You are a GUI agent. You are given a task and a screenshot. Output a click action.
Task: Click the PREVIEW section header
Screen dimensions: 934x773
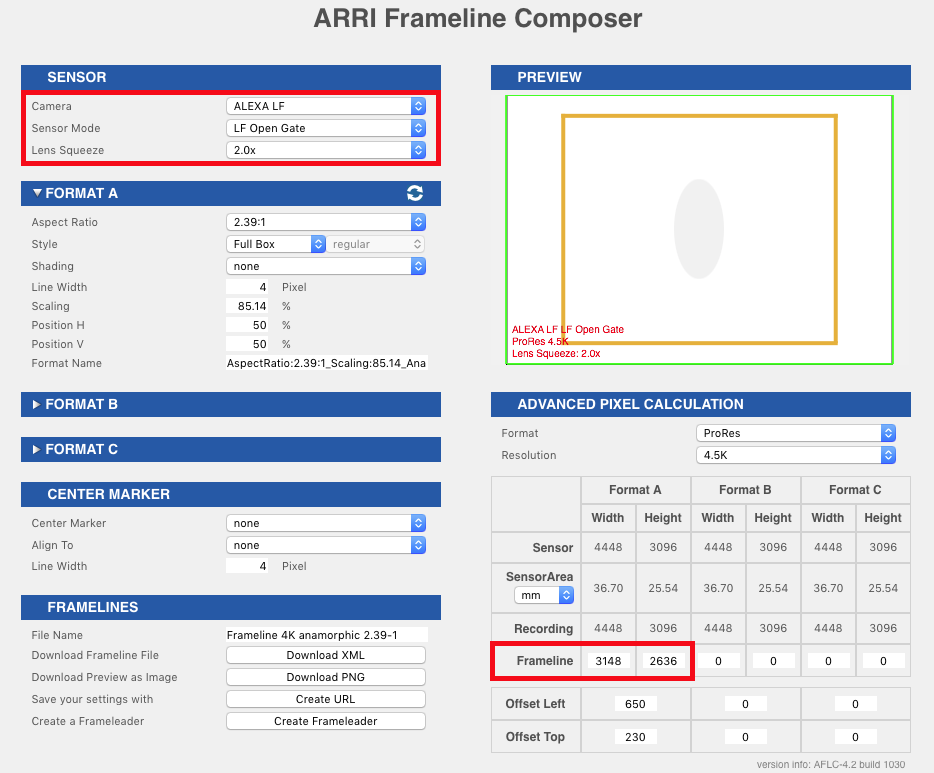pos(700,77)
